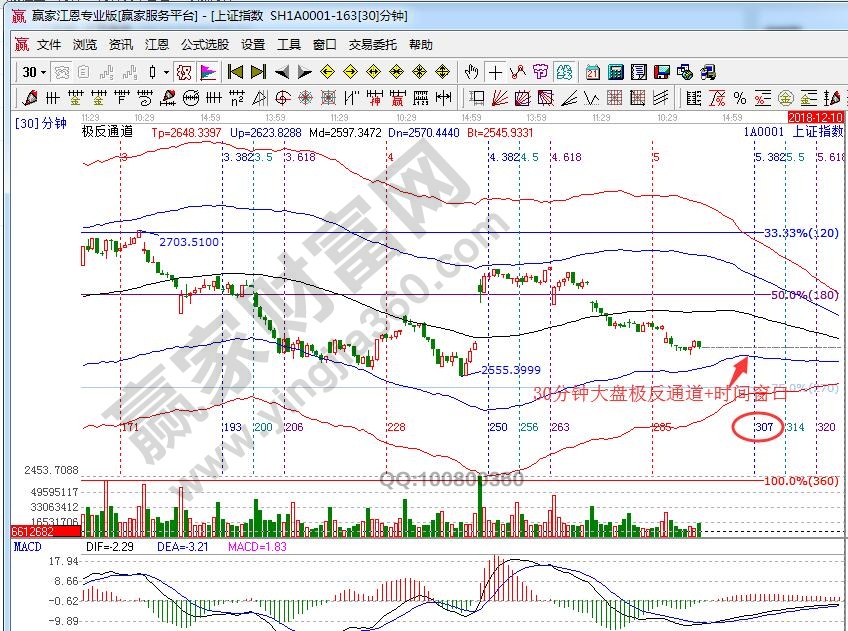Toggle the red Gann pattern indicator button
Screen dimensions: 848x631
pos(184,72)
